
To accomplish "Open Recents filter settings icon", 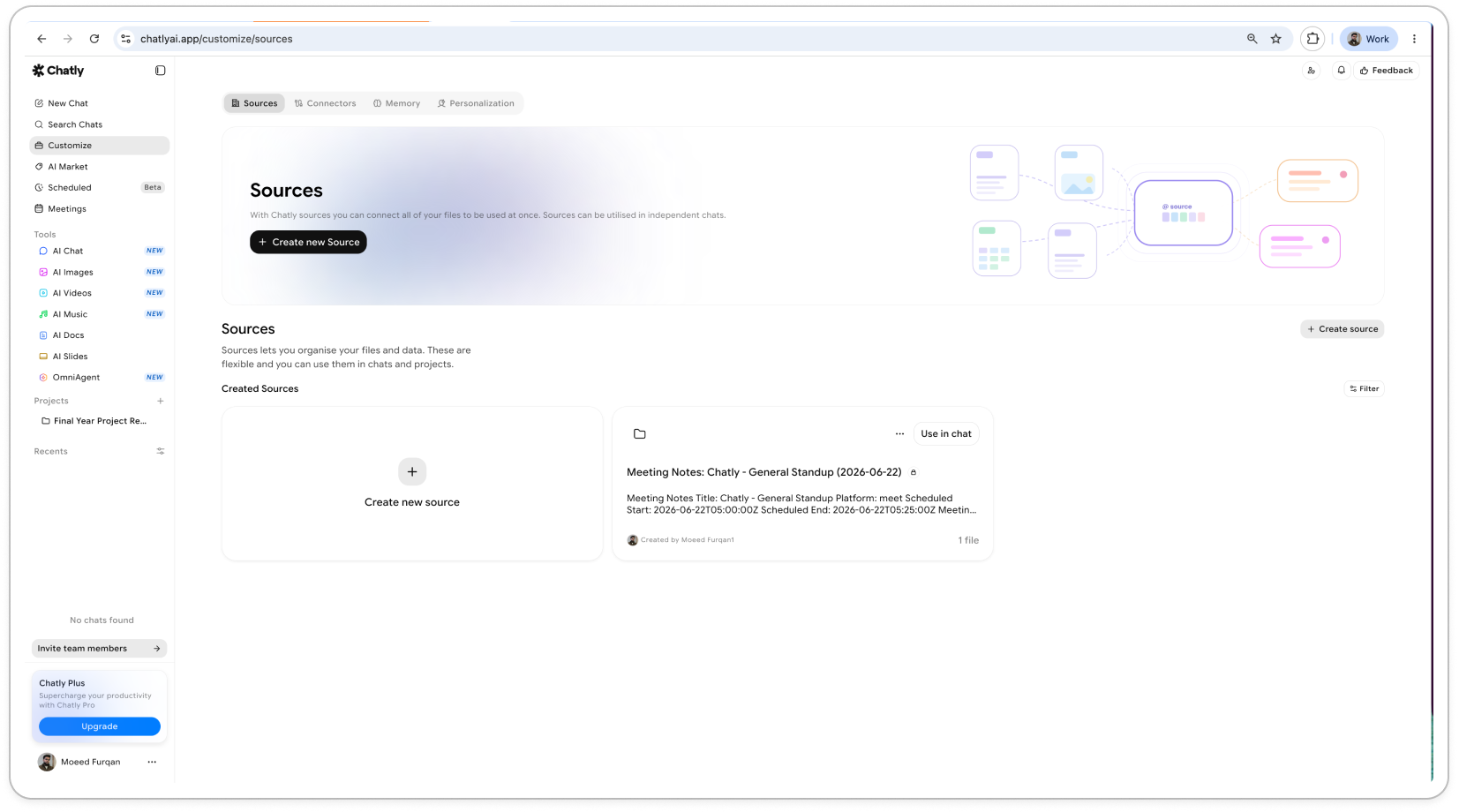I will (161, 451).
